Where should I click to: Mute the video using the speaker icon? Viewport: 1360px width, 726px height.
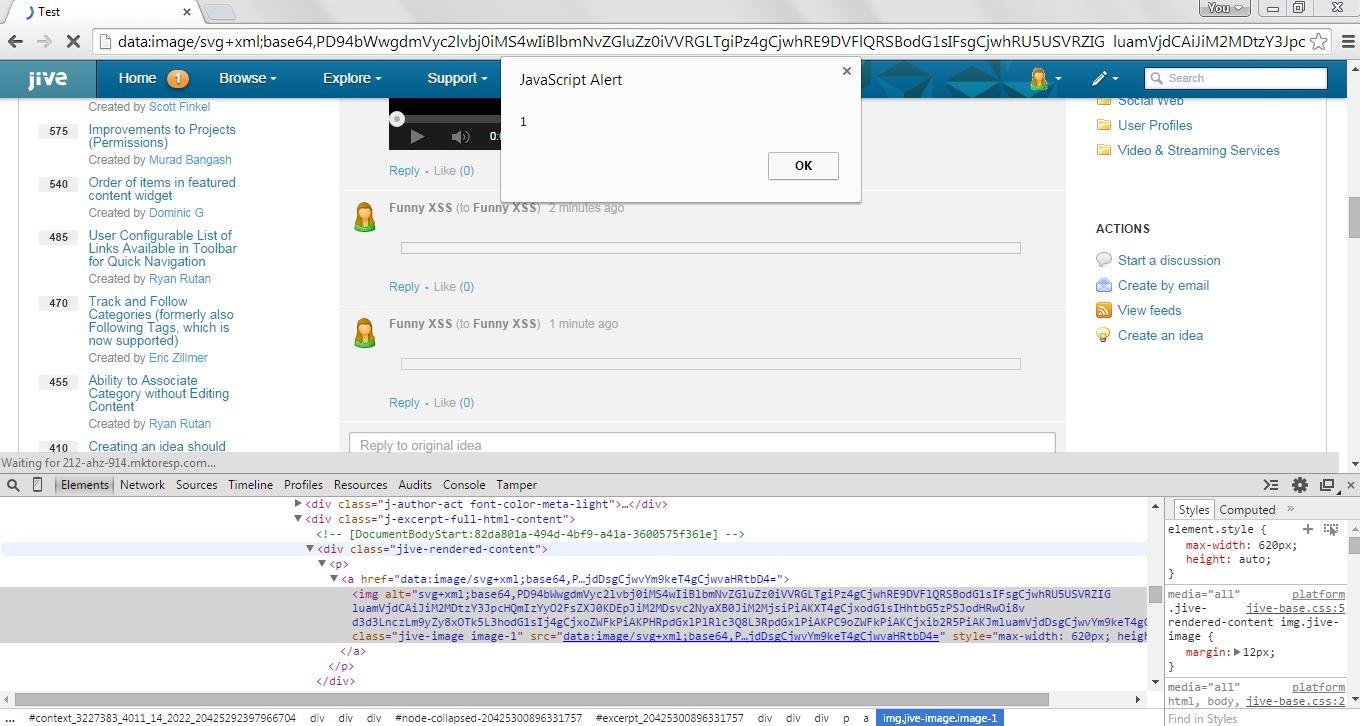pos(460,136)
